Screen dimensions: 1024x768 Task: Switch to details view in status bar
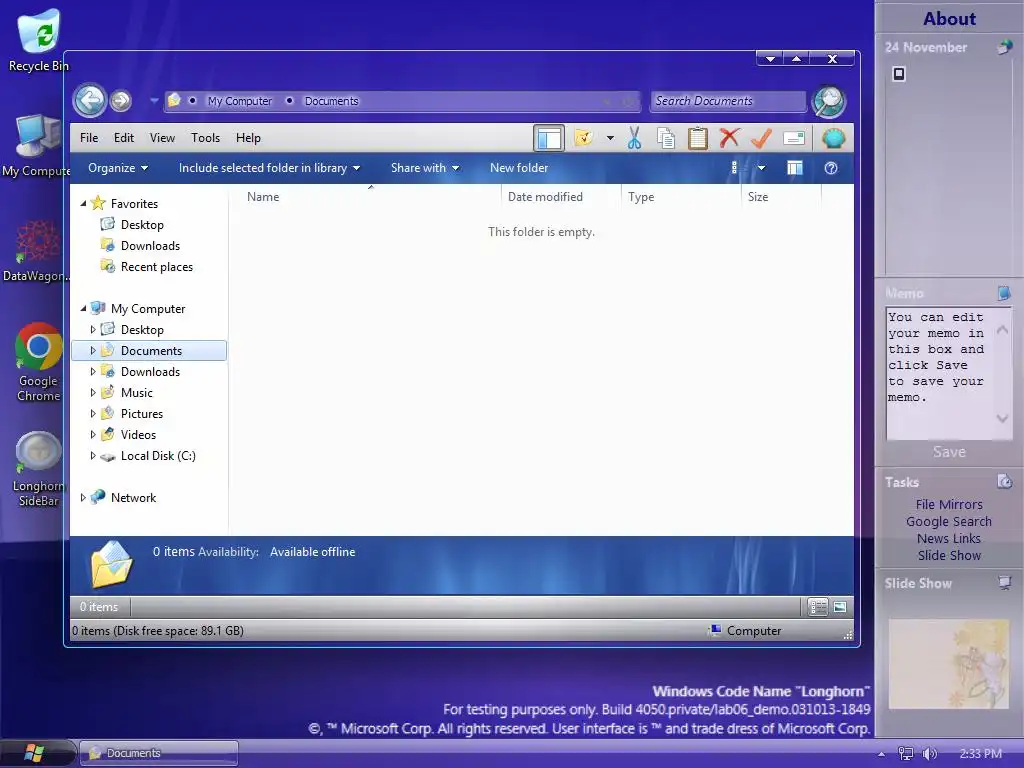(x=818, y=607)
